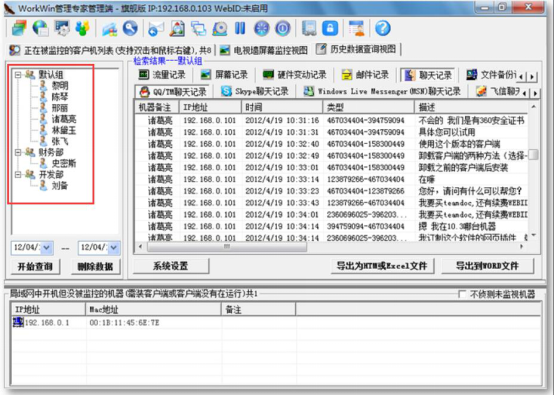Viewport: 554px width, 395px height.
Task: Select 林耀玉 in the client tree
Action: [64, 130]
